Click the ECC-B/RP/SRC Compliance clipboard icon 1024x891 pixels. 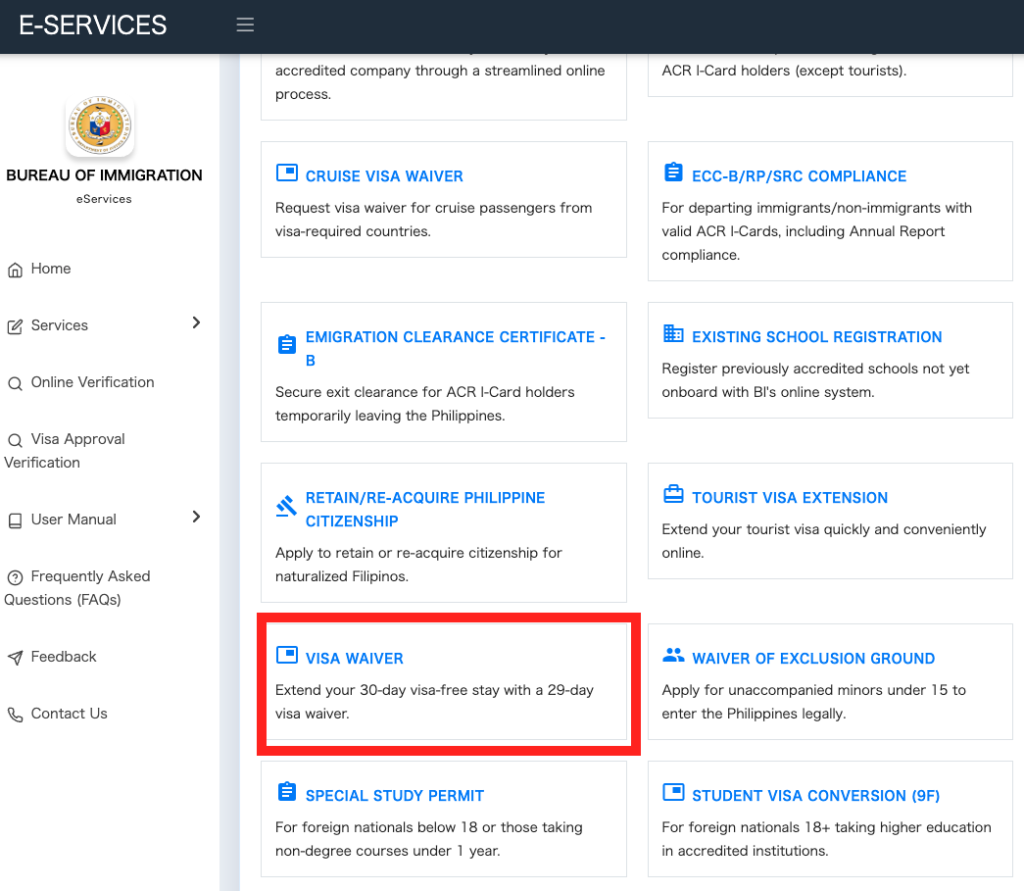pos(673,174)
